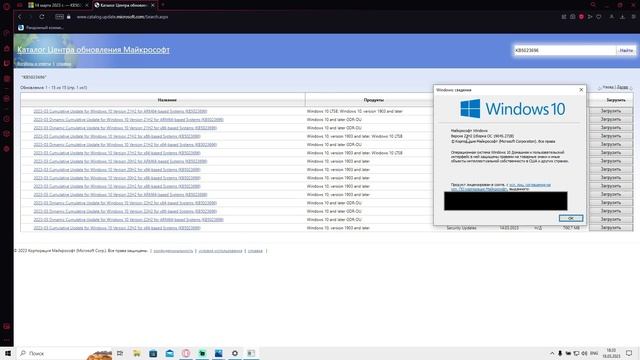Open the red ad blocker shield icon
Screen dimensions: 640x360
(581, 17)
